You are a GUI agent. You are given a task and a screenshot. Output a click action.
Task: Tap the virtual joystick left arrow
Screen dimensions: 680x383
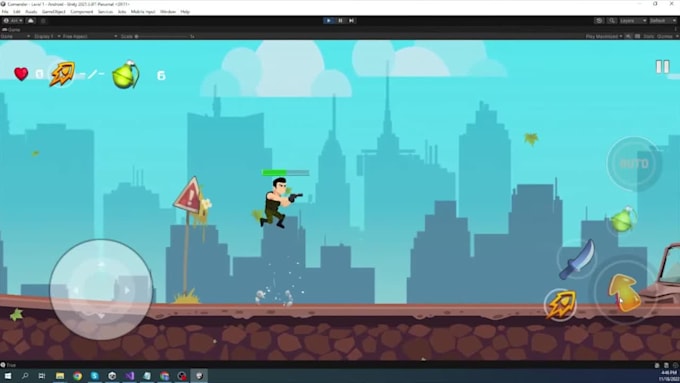(x=75, y=291)
